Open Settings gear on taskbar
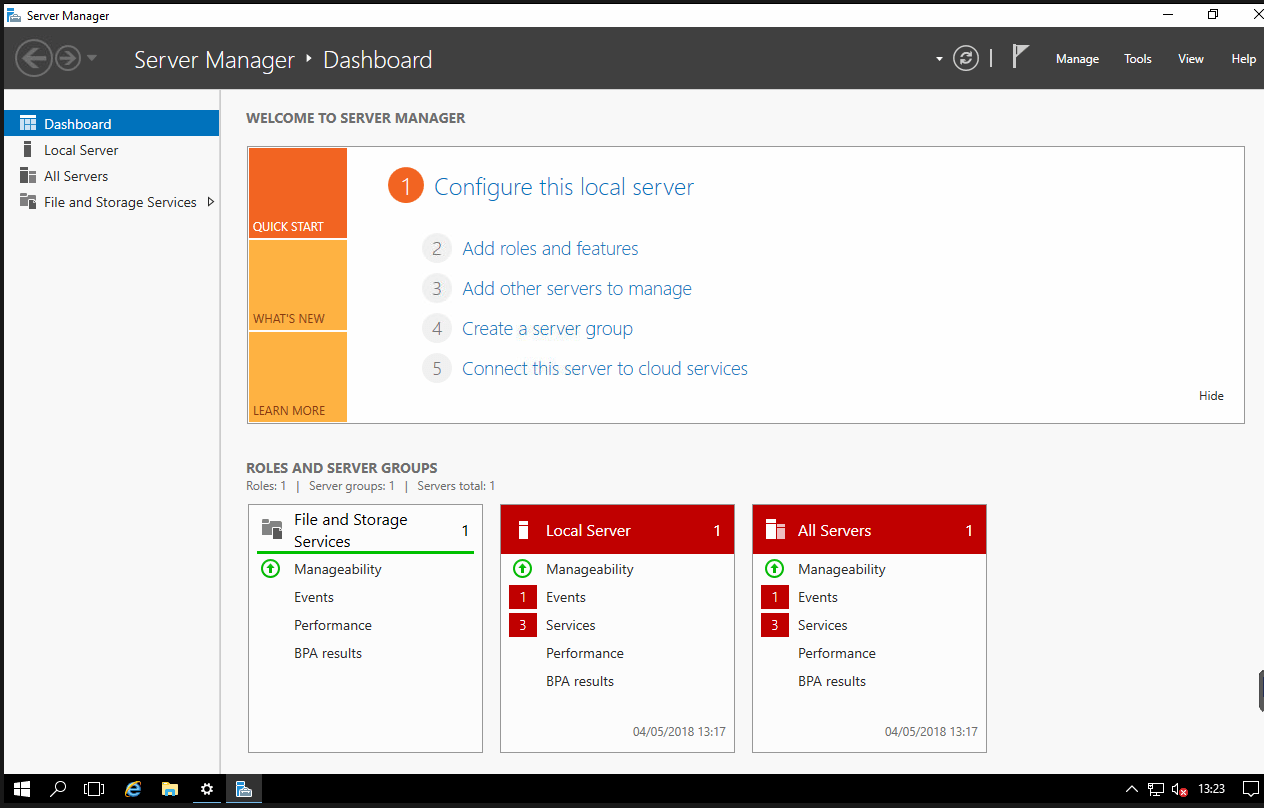 tap(207, 789)
